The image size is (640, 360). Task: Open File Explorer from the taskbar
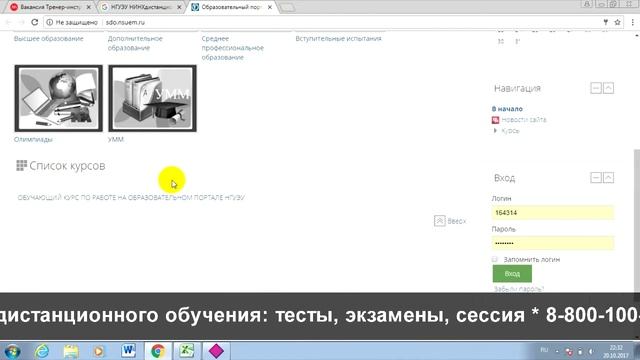(x=71, y=351)
